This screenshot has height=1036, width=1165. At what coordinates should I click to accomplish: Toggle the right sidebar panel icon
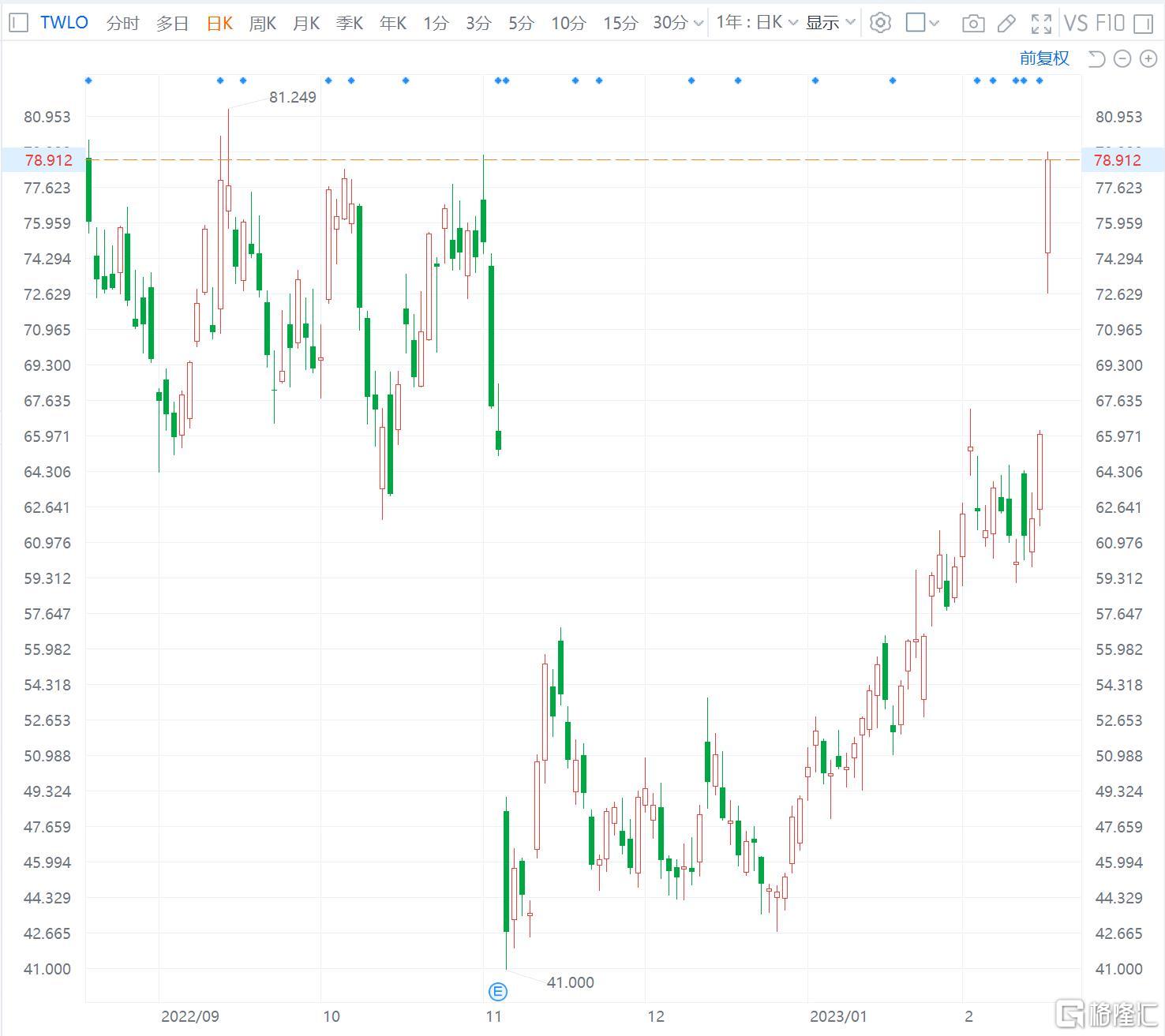click(1143, 24)
